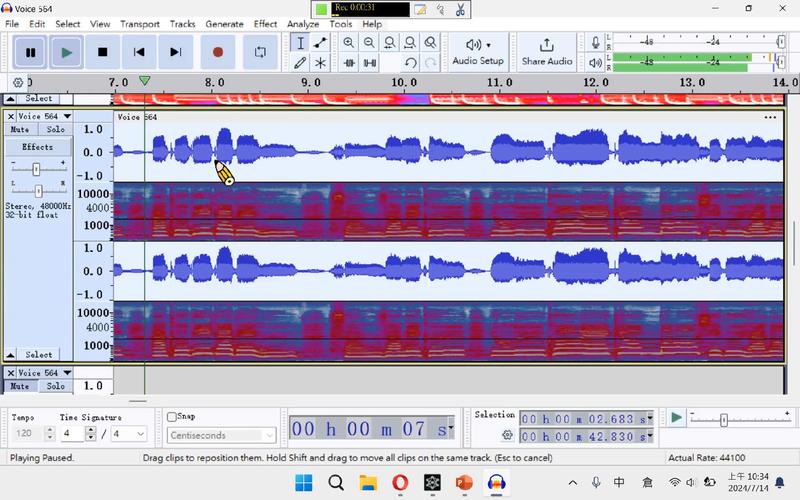The image size is (800, 500).
Task: Open Windows Start menu
Action: tap(304, 482)
